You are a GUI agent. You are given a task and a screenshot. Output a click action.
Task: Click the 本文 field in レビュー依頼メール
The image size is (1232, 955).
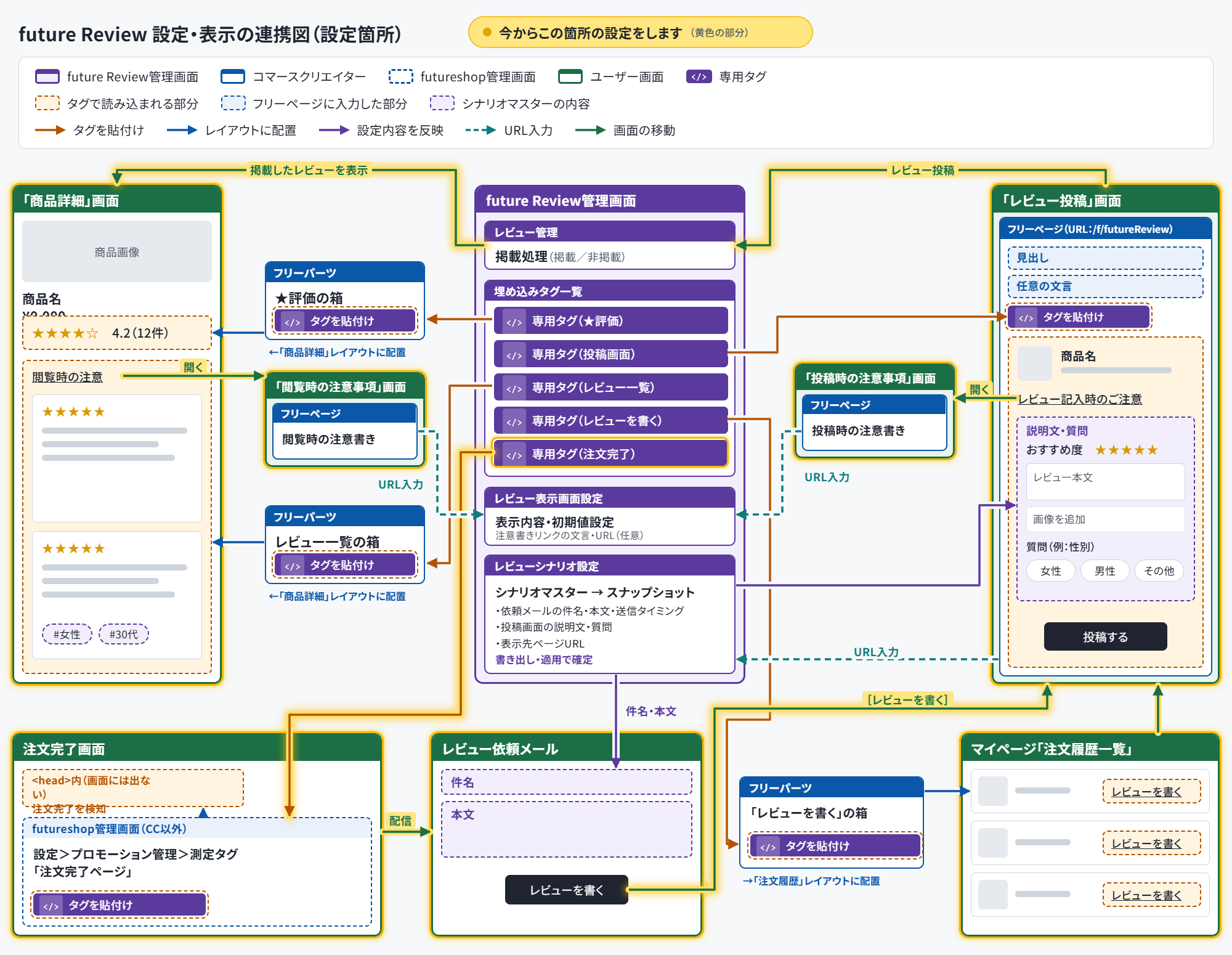567,829
